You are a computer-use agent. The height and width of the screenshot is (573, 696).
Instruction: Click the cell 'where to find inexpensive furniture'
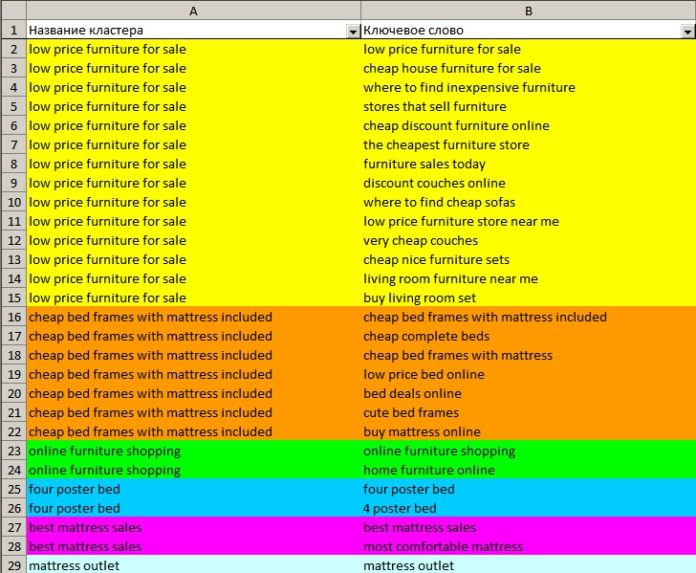pyautogui.click(x=469, y=87)
